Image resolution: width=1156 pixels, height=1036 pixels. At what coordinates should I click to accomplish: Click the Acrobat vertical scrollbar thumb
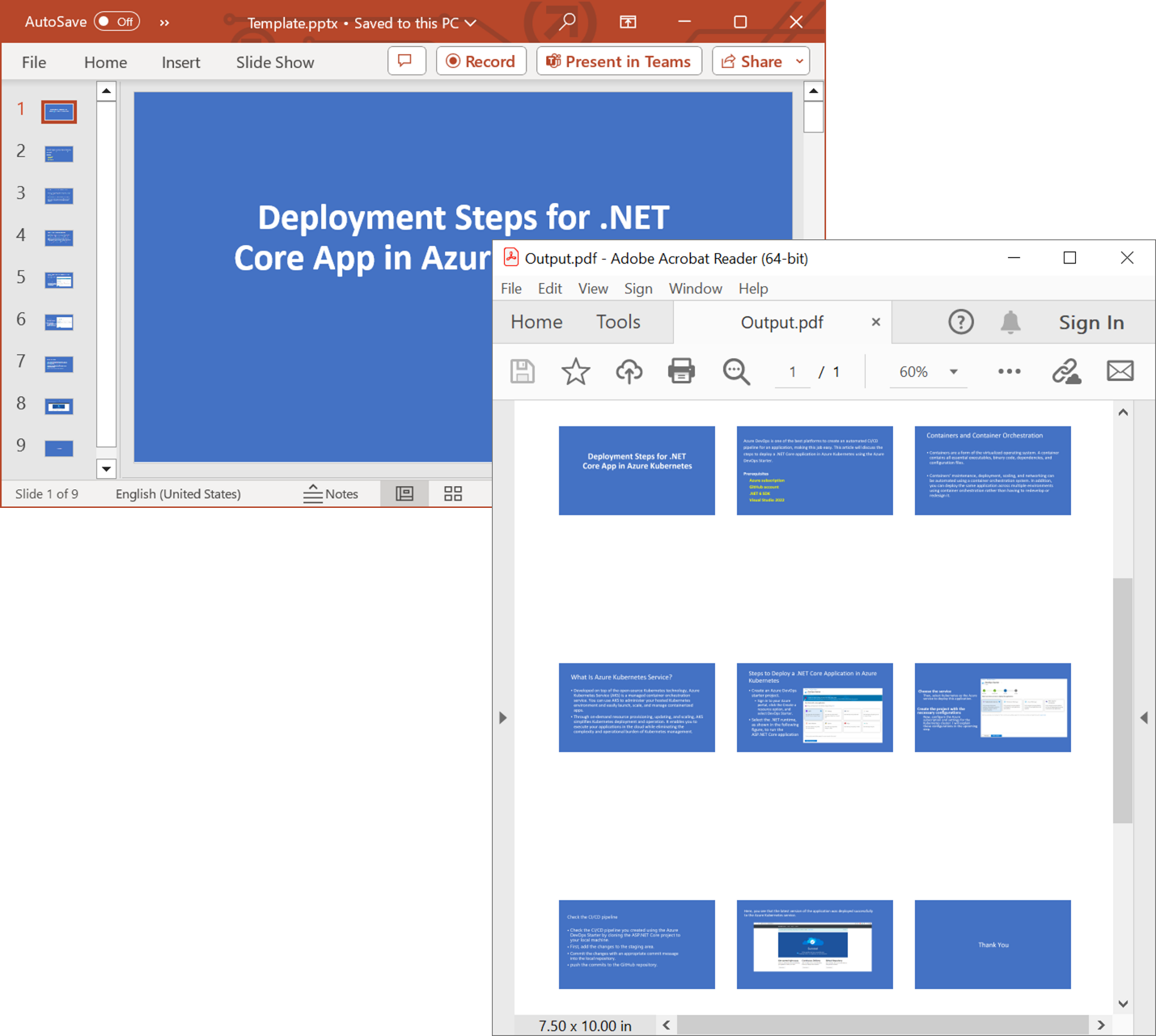coord(1123,700)
